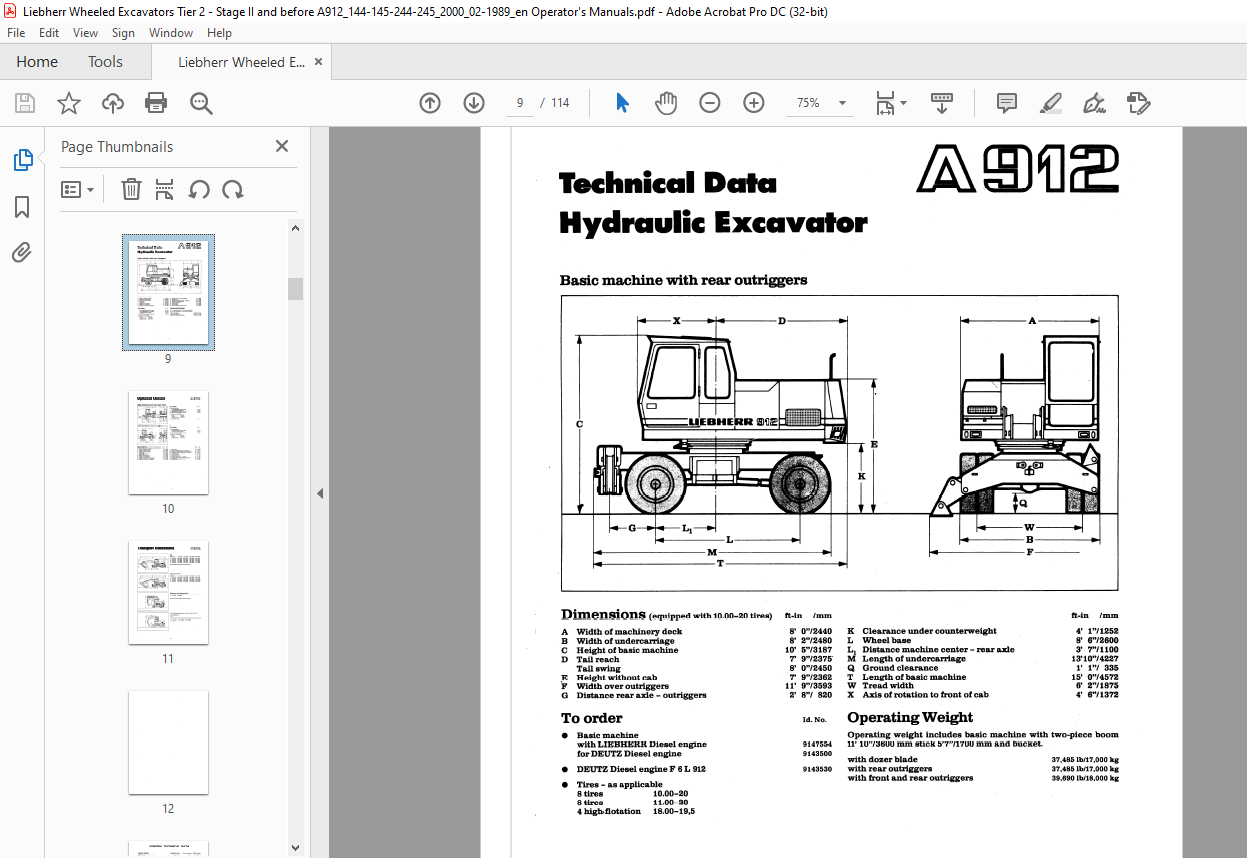Activate the Hand pan tool

(666, 103)
